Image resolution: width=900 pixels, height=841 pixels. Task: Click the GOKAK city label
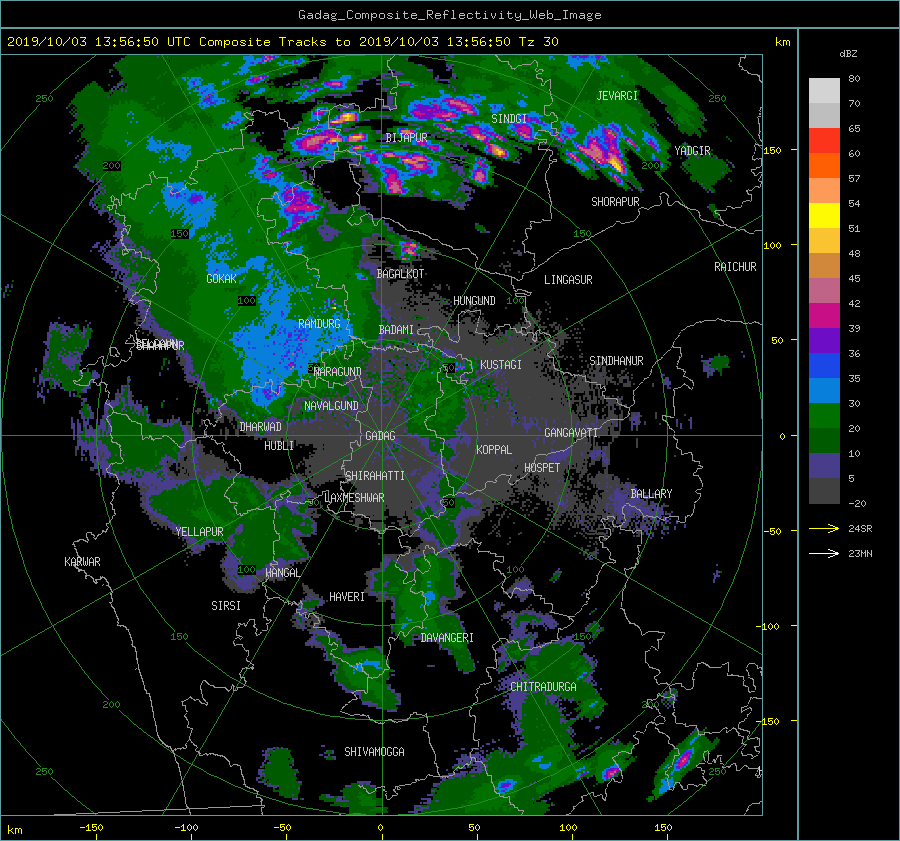[222, 279]
